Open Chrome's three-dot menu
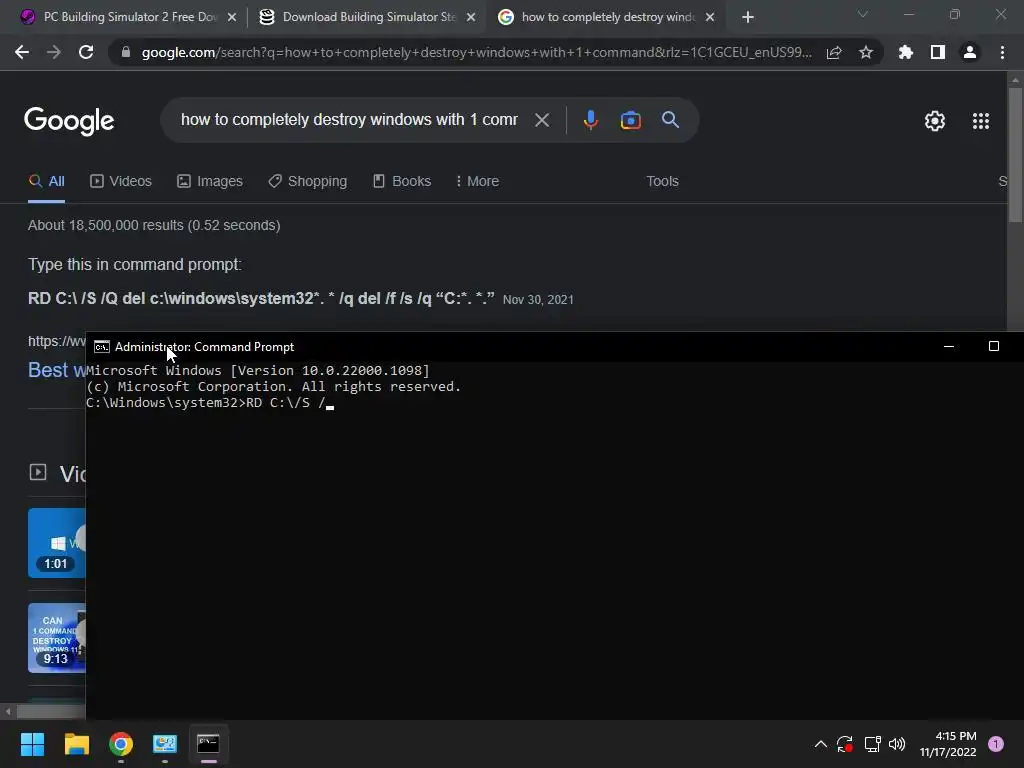 coord(1002,52)
